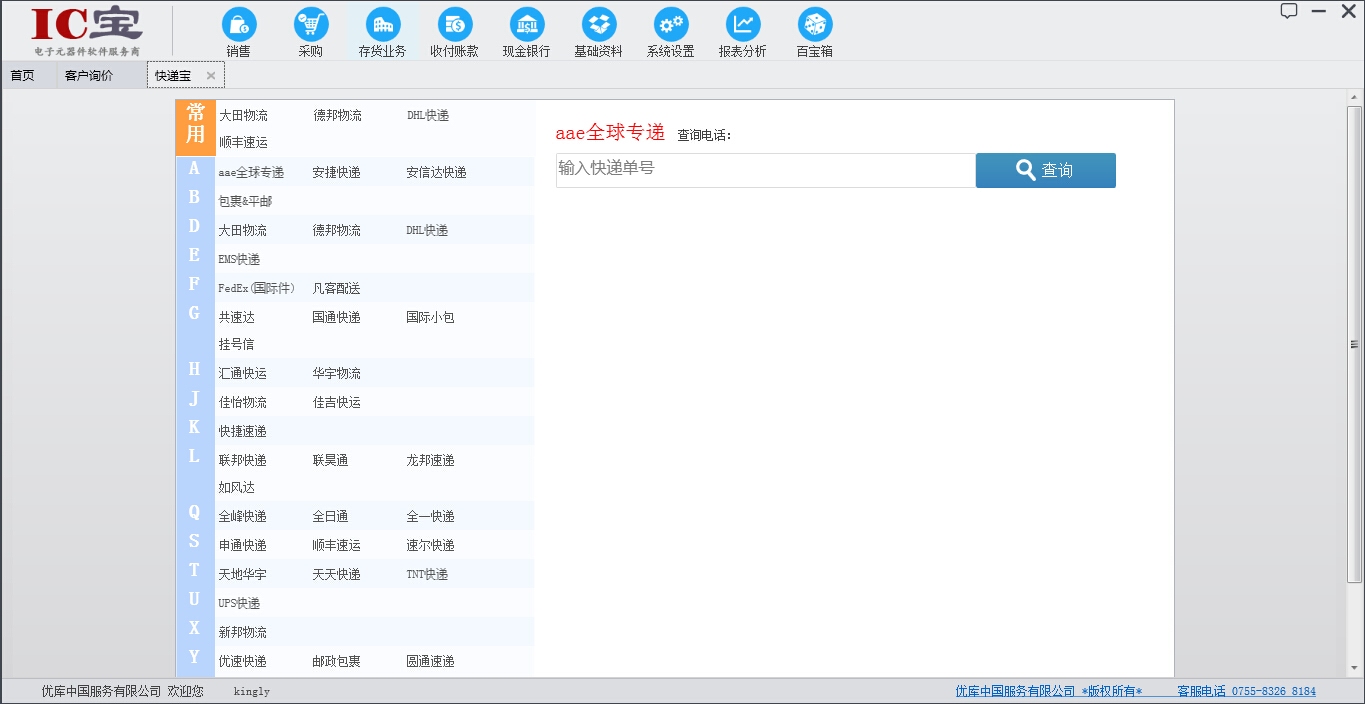Image resolution: width=1365 pixels, height=704 pixels.
Task: Pick 华宇物流 courier
Action: [336, 374]
